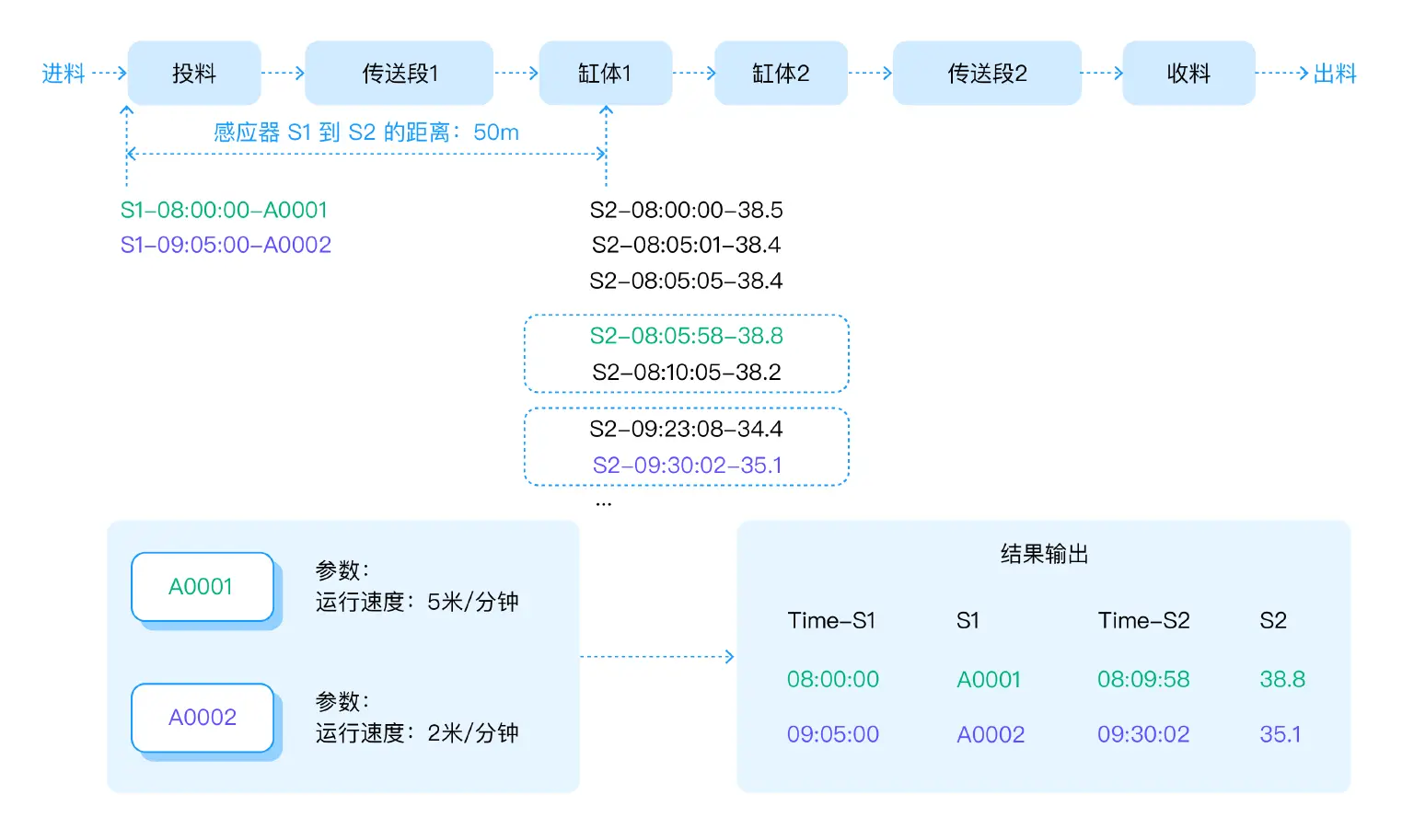This screenshot has height=840, width=1414.
Task: Click the purple S2-09:30:02-35.1 reading
Action: point(687,466)
